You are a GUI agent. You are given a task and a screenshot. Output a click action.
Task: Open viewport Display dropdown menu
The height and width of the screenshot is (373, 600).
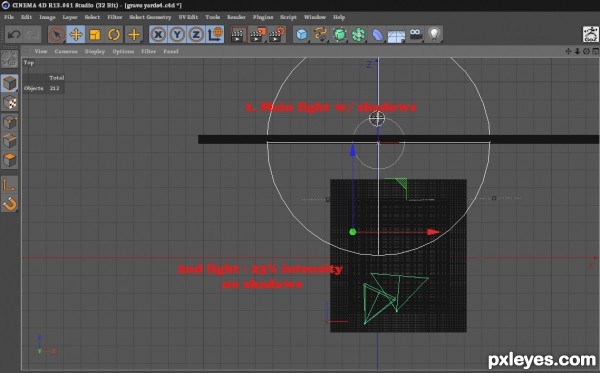tap(95, 51)
